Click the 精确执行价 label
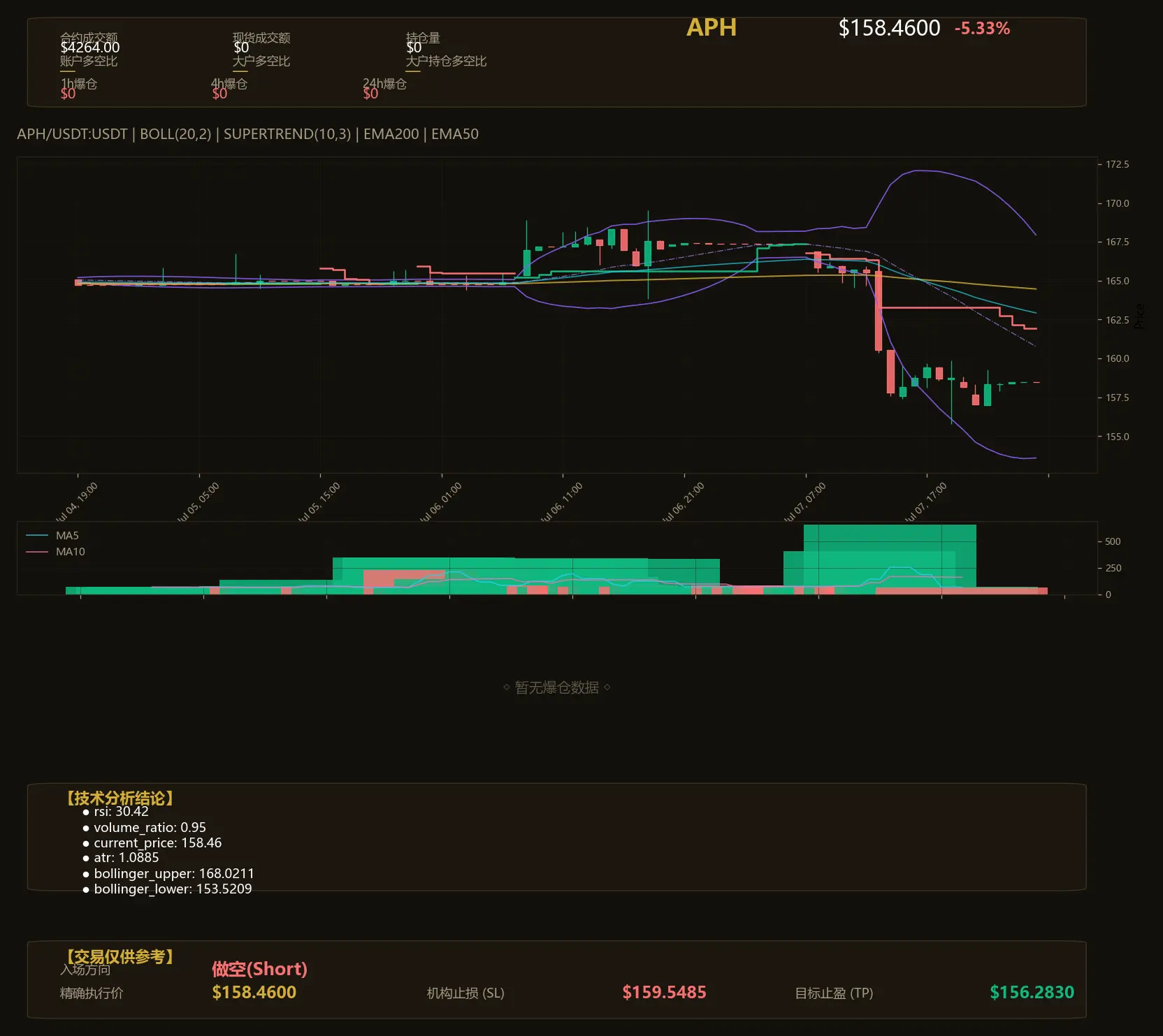 coord(92,993)
